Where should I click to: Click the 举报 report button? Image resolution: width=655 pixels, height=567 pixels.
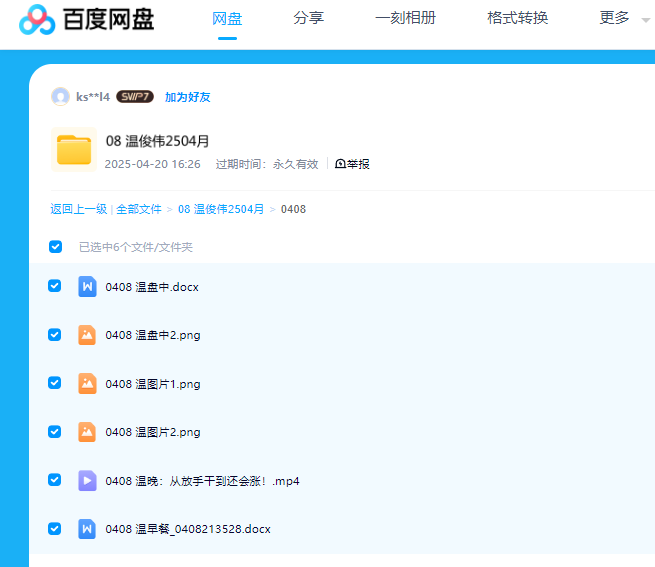[x=352, y=164]
